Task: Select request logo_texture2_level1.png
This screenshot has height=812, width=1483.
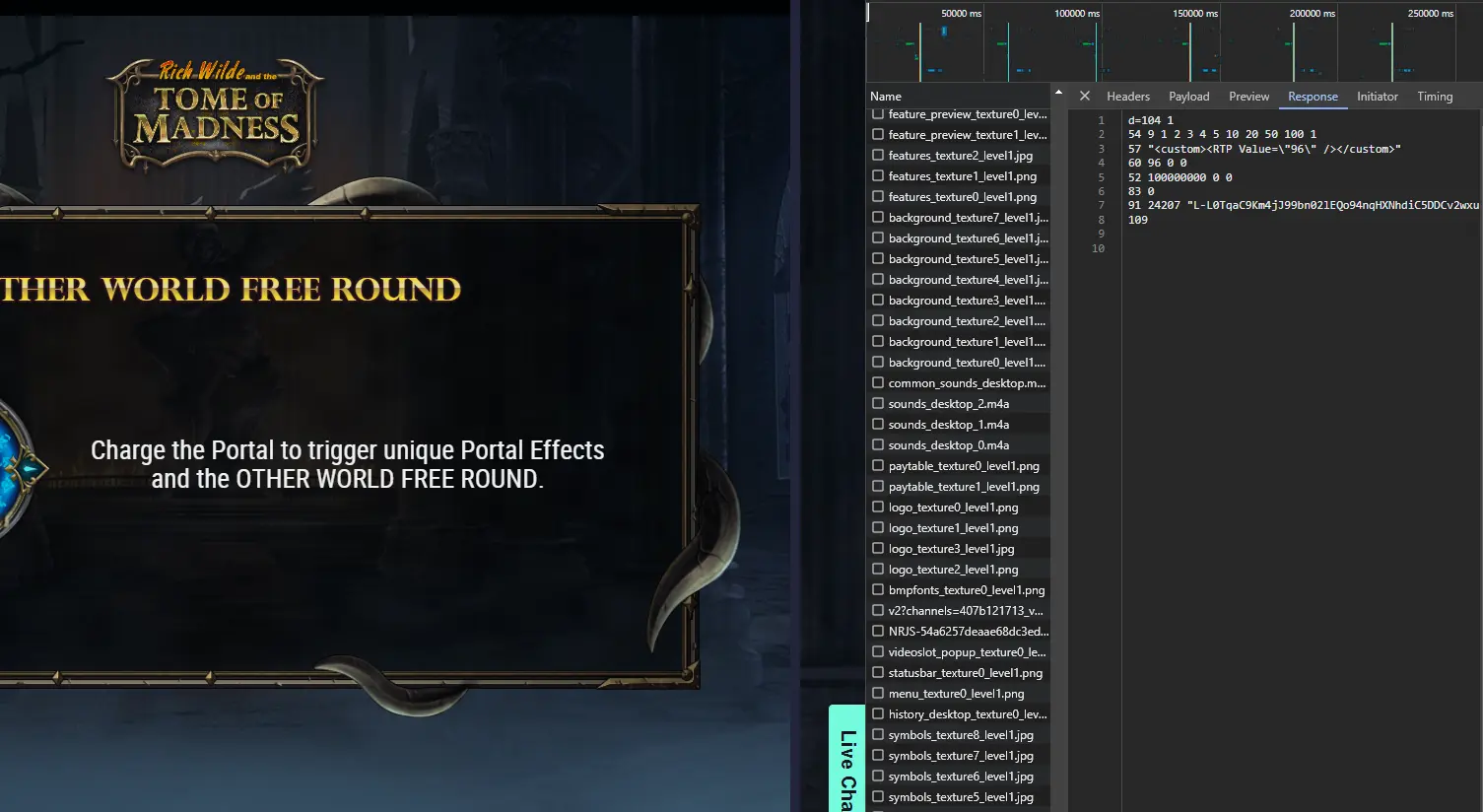Action: pos(953,570)
